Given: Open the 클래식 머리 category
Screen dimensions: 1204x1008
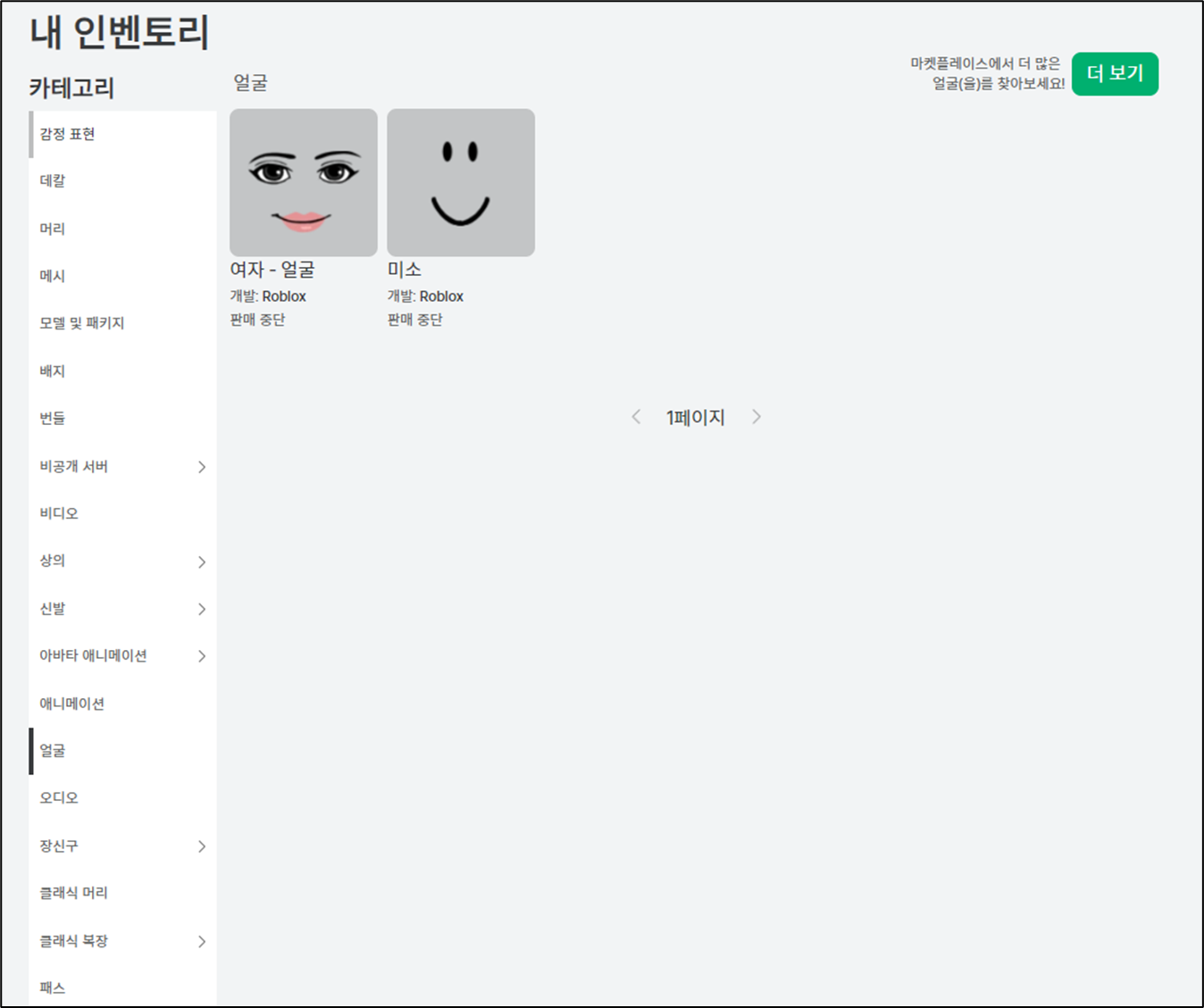Looking at the screenshot, I should click(123, 893).
